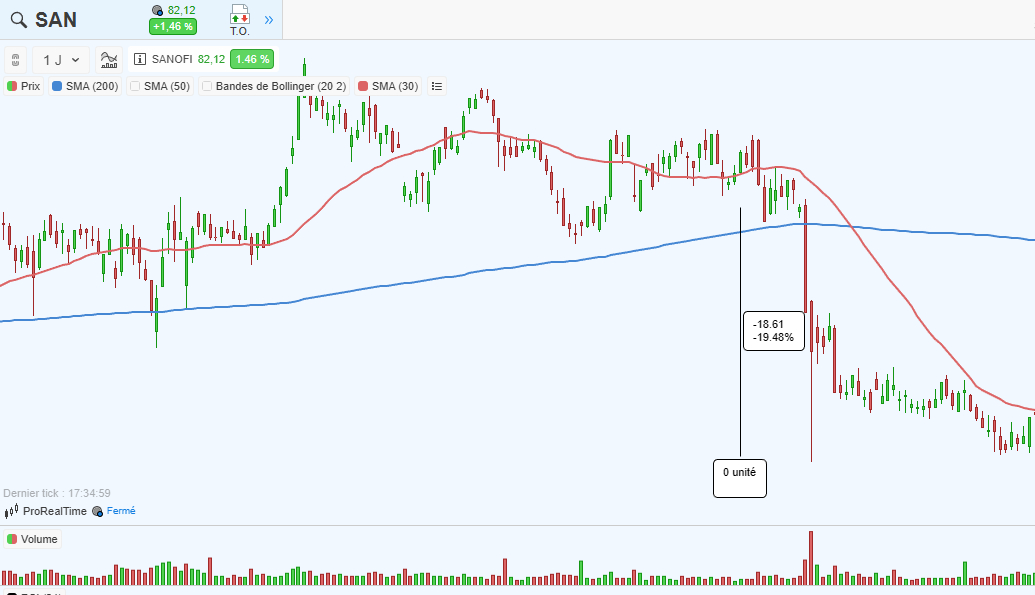Open the indicators chart icon

tap(110, 60)
